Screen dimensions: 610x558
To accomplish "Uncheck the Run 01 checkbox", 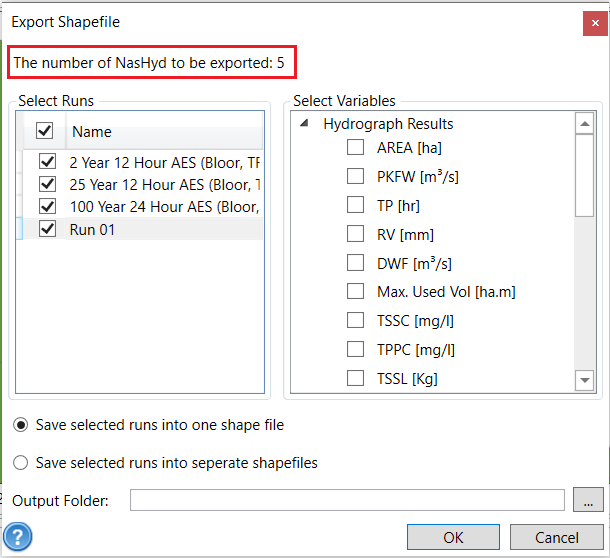I will coord(47,229).
